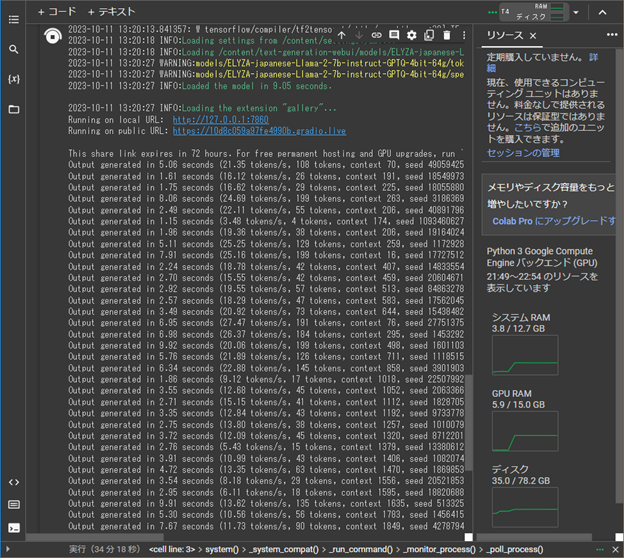
Task: Open the variables {x} panel
Action: coord(13,78)
